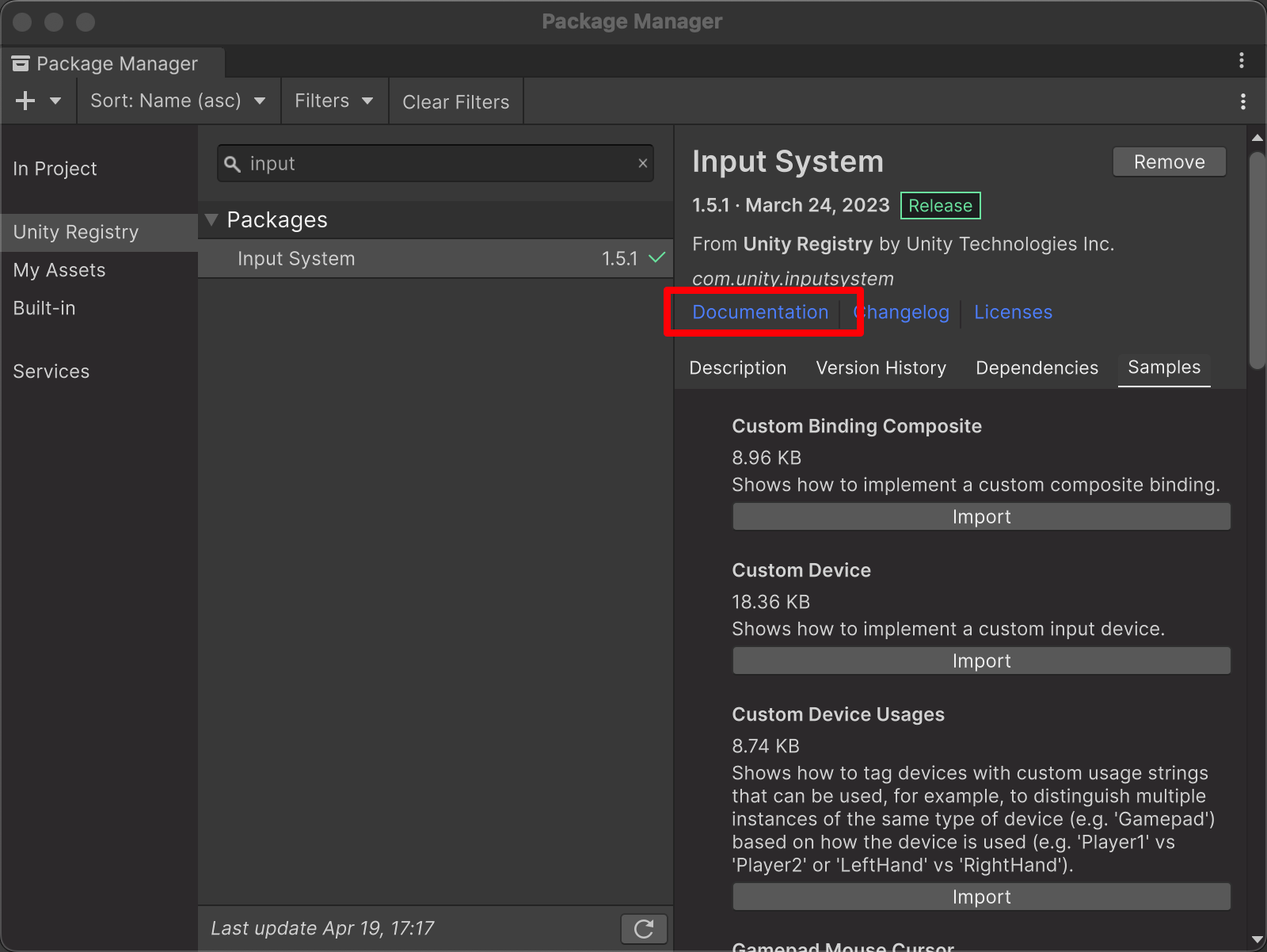Click the refresh package list icon
The image size is (1267, 952).
tap(644, 928)
